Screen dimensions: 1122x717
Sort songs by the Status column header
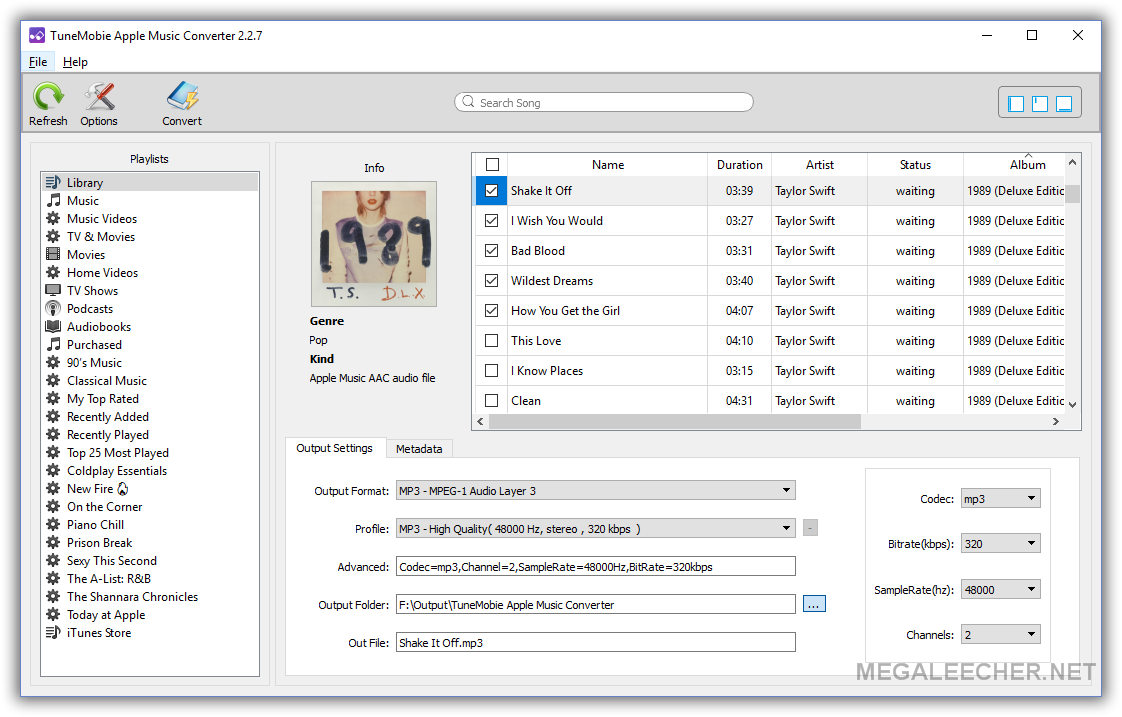(x=915, y=165)
